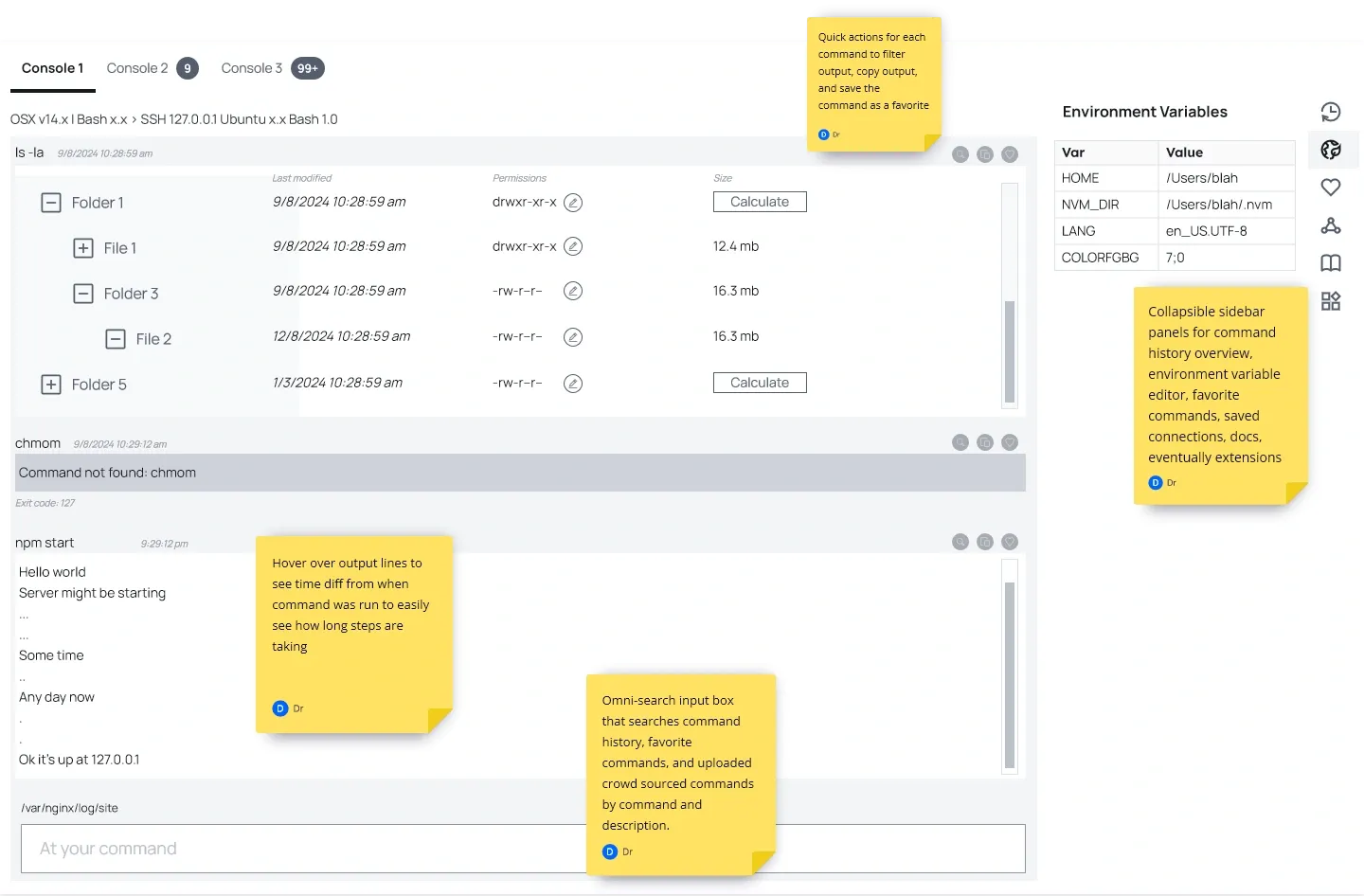The height and width of the screenshot is (896, 1364).
Task: Open the extensions icon in sidebar
Action: click(1331, 301)
